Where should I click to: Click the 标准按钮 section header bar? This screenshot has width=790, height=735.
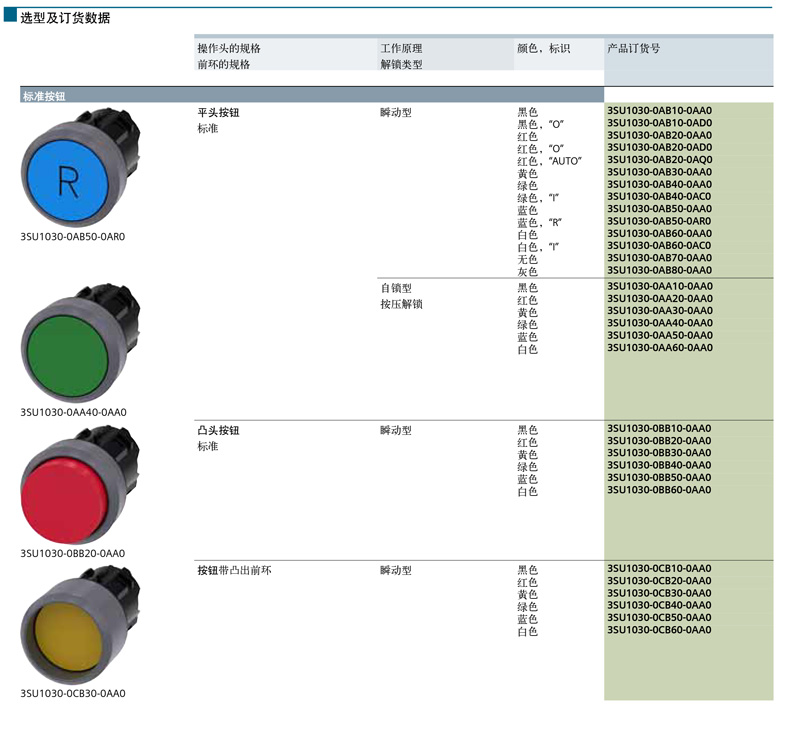click(x=311, y=95)
